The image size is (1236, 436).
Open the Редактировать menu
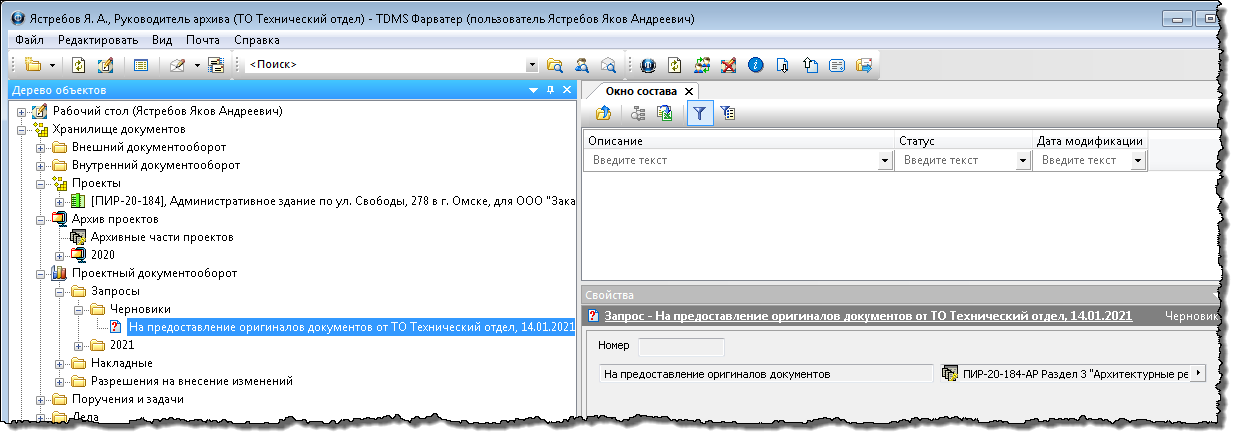[x=98, y=40]
